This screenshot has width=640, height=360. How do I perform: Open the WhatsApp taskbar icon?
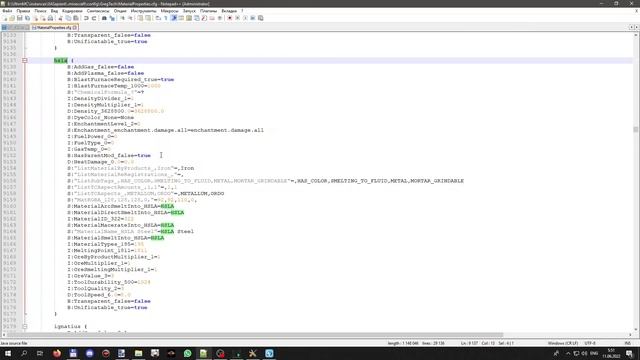187,353
